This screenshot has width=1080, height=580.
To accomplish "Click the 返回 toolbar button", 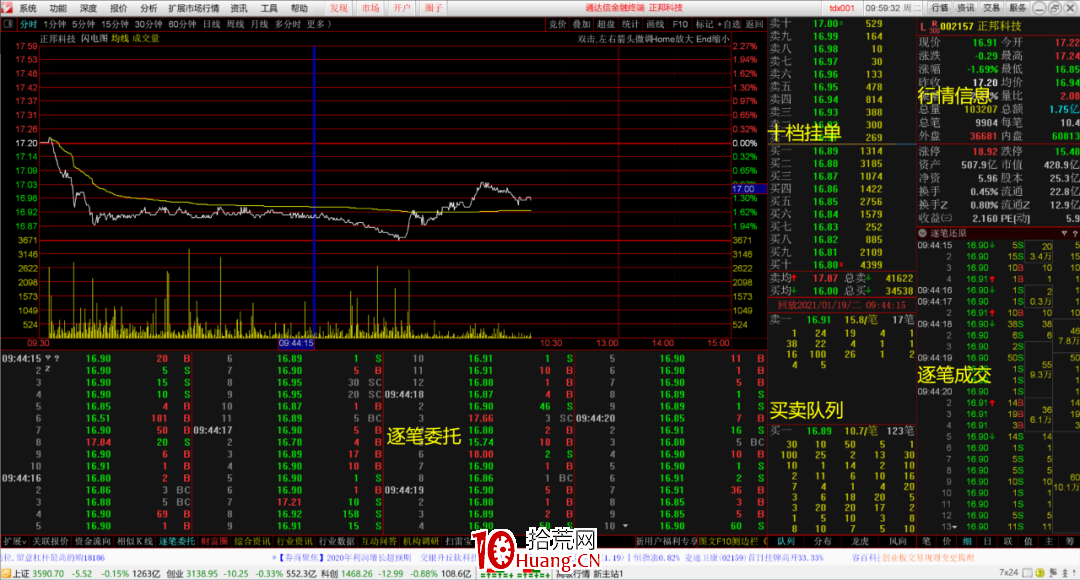I will pos(755,24).
